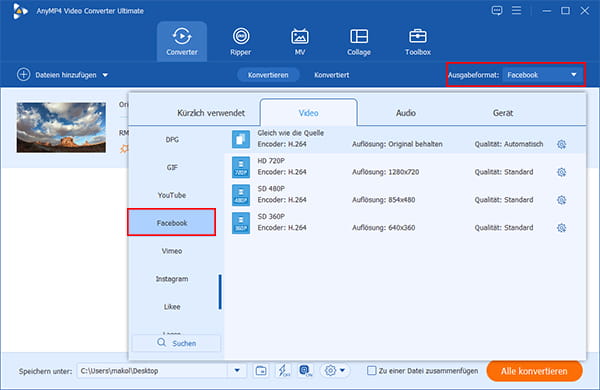Image resolution: width=600 pixels, height=390 pixels.
Task: Switch to the Audio tab
Action: point(406,113)
